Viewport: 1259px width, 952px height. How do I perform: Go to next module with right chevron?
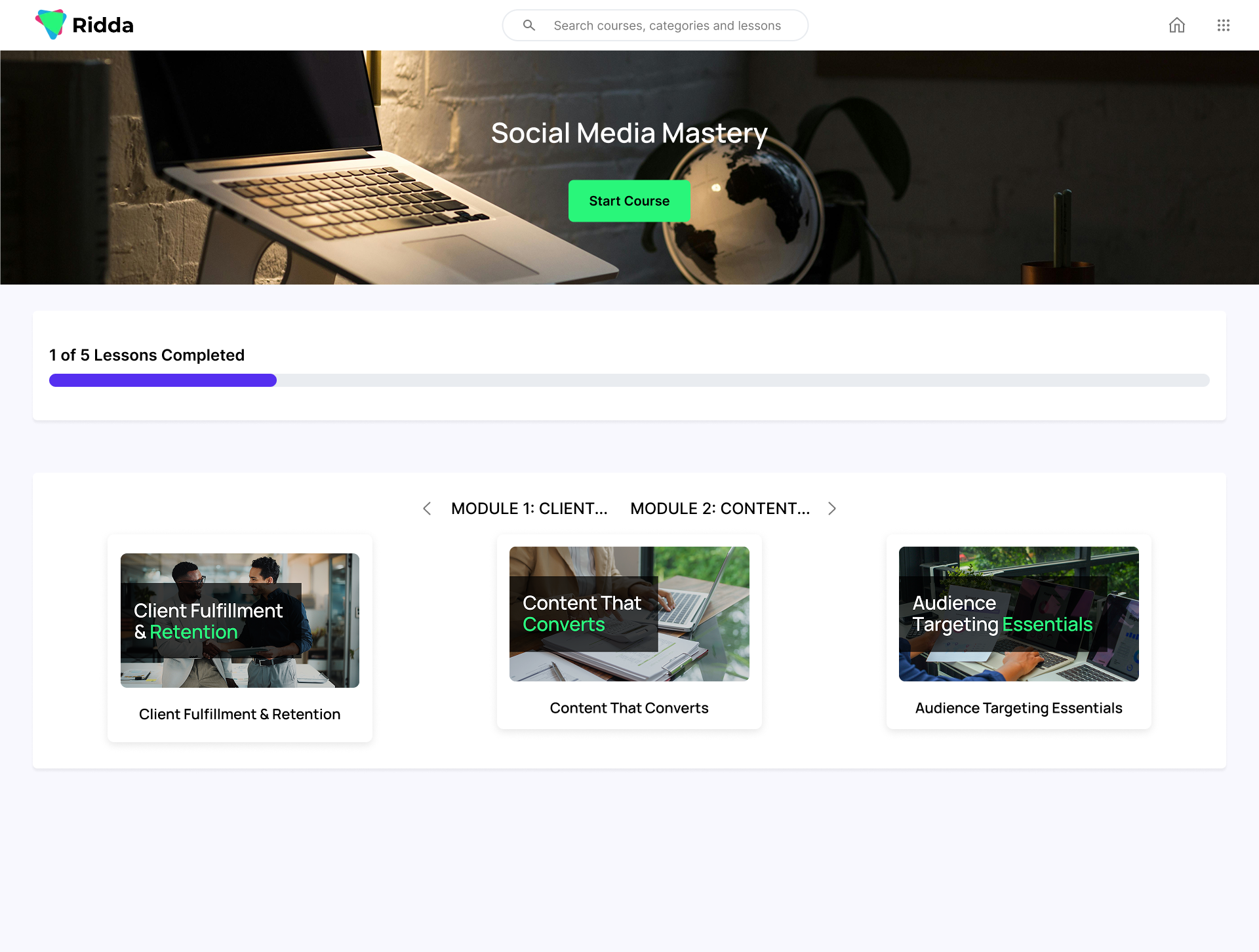pyautogui.click(x=832, y=509)
